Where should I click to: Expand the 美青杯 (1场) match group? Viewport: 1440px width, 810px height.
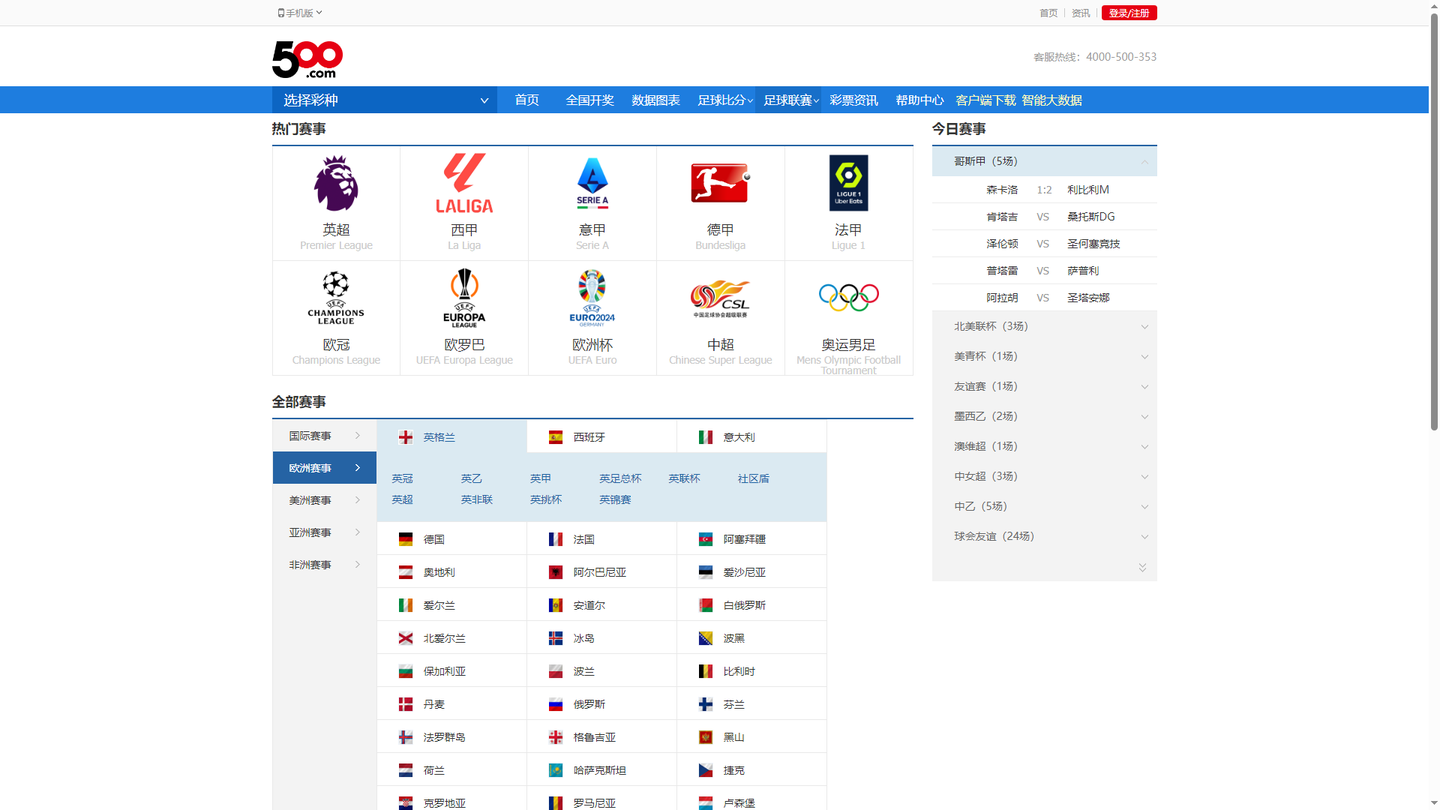pos(1044,356)
